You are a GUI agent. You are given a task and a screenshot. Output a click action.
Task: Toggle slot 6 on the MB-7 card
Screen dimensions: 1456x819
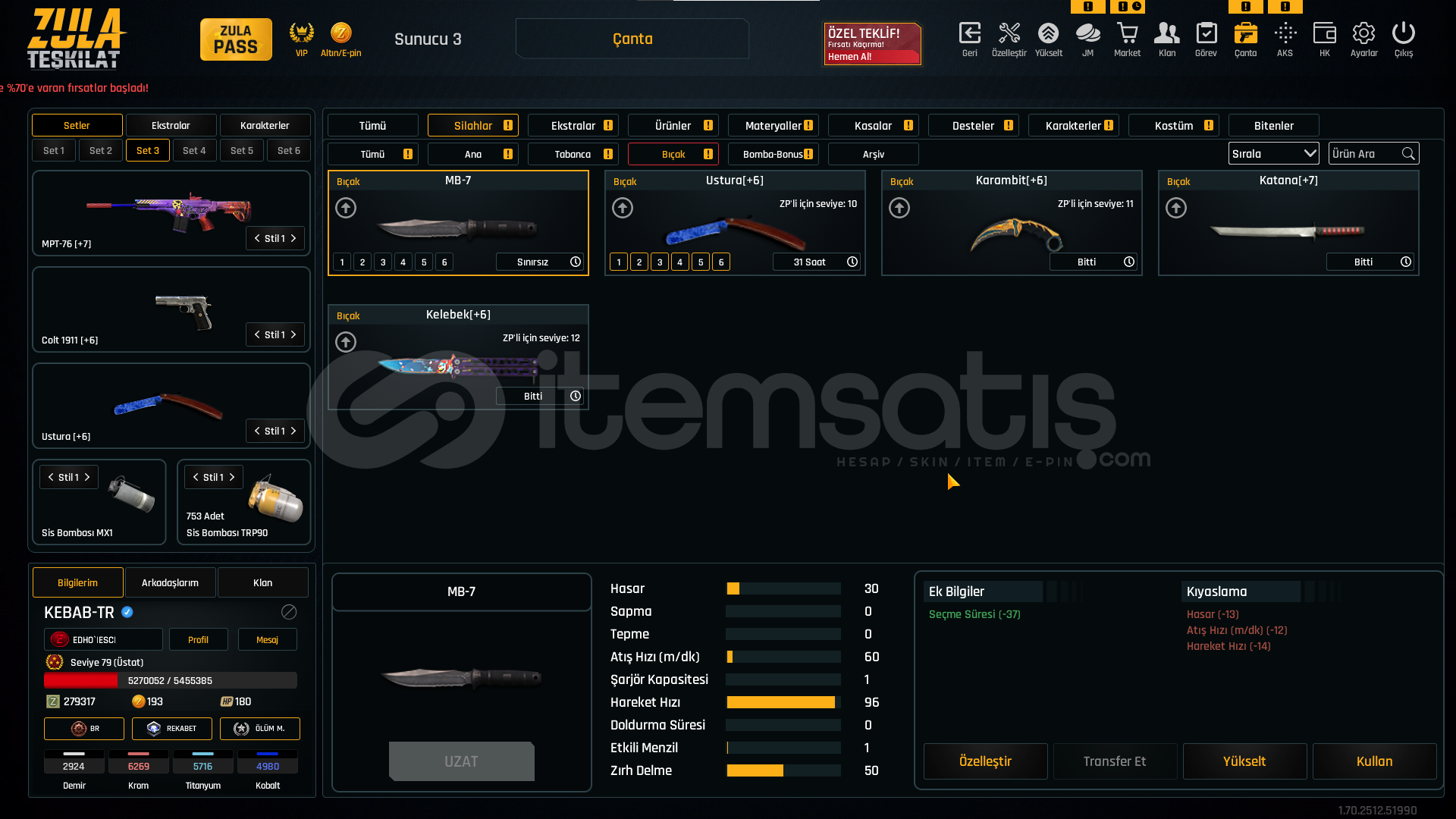coord(444,262)
